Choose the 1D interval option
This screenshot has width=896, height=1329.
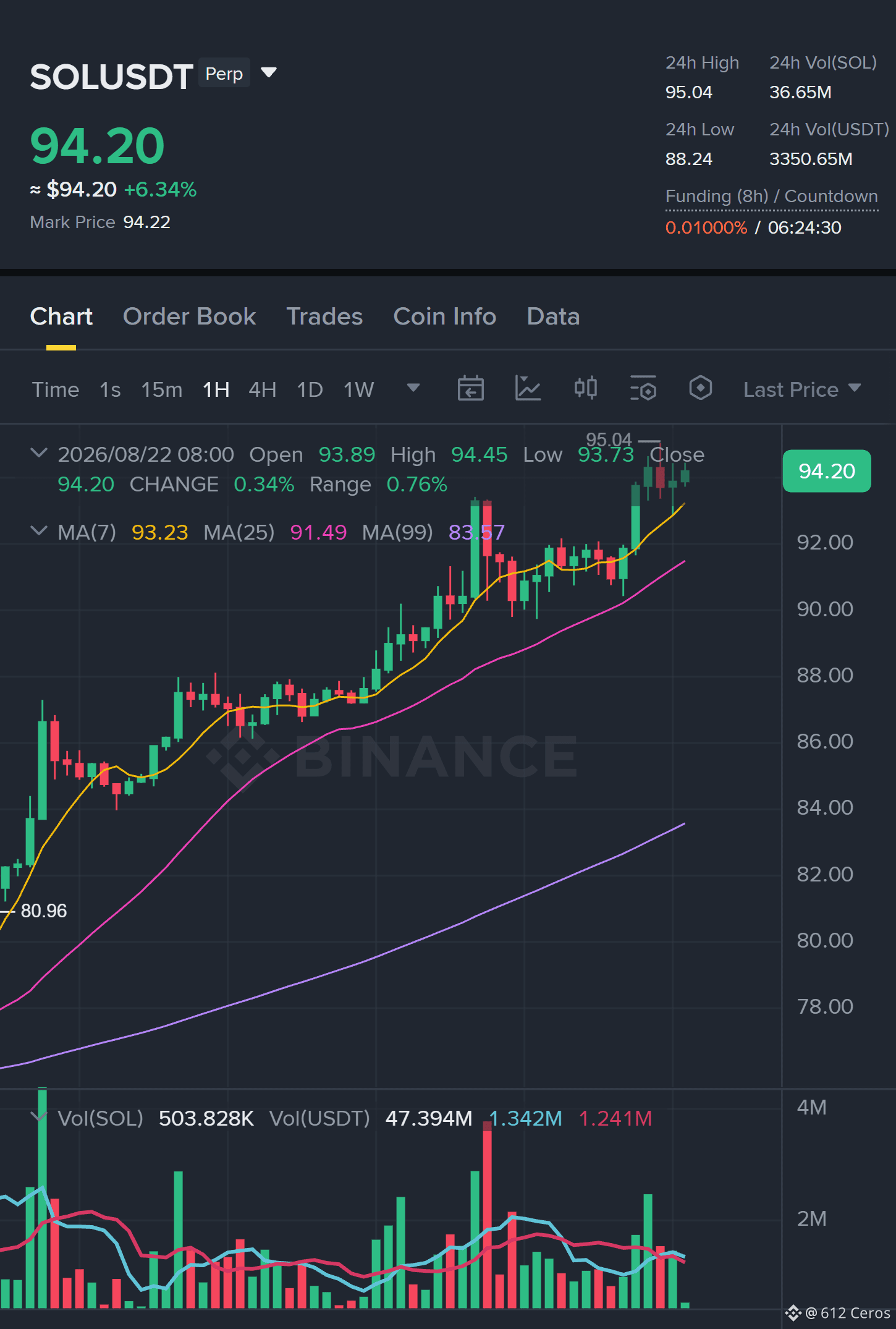pyautogui.click(x=310, y=389)
